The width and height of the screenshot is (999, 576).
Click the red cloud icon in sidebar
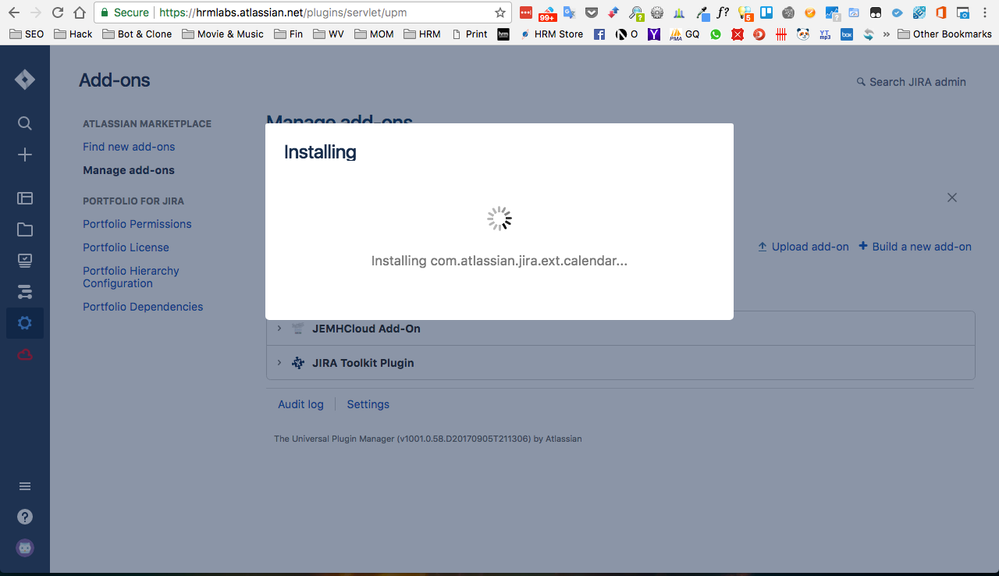[x=25, y=354]
